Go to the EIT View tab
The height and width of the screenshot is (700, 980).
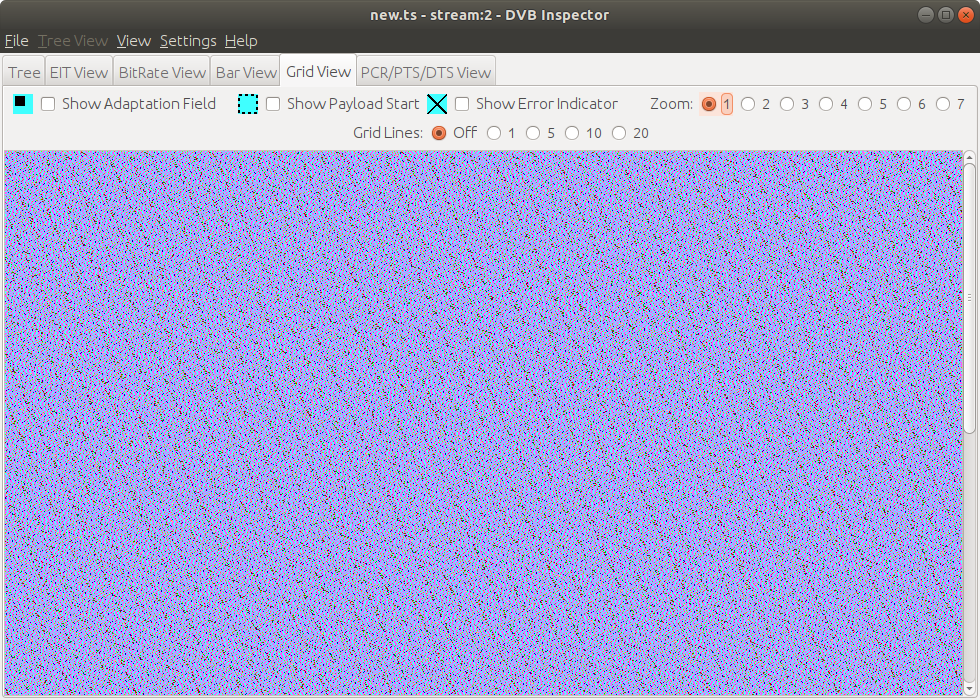pos(78,72)
